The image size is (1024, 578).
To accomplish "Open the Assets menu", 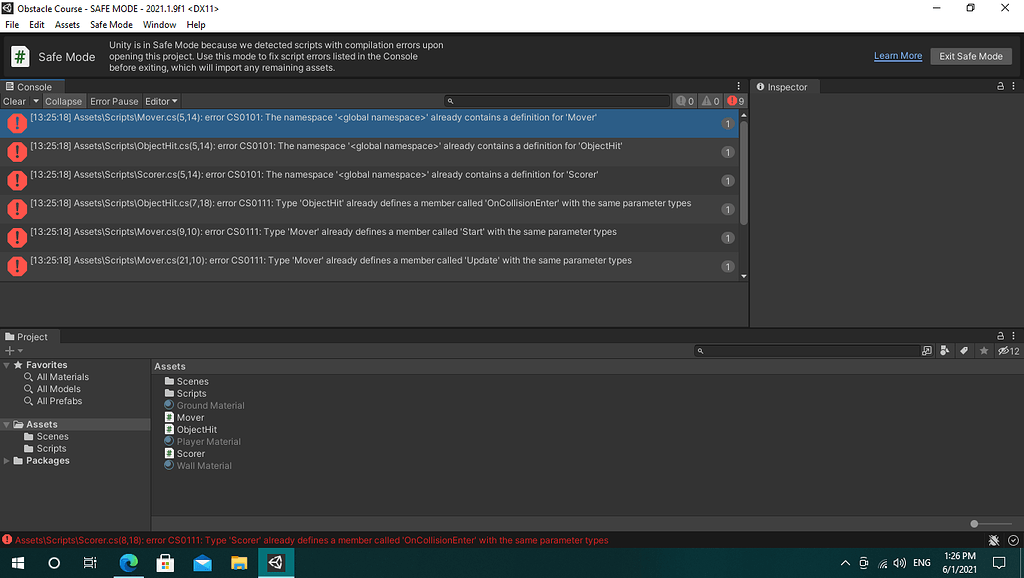I will pos(67,25).
